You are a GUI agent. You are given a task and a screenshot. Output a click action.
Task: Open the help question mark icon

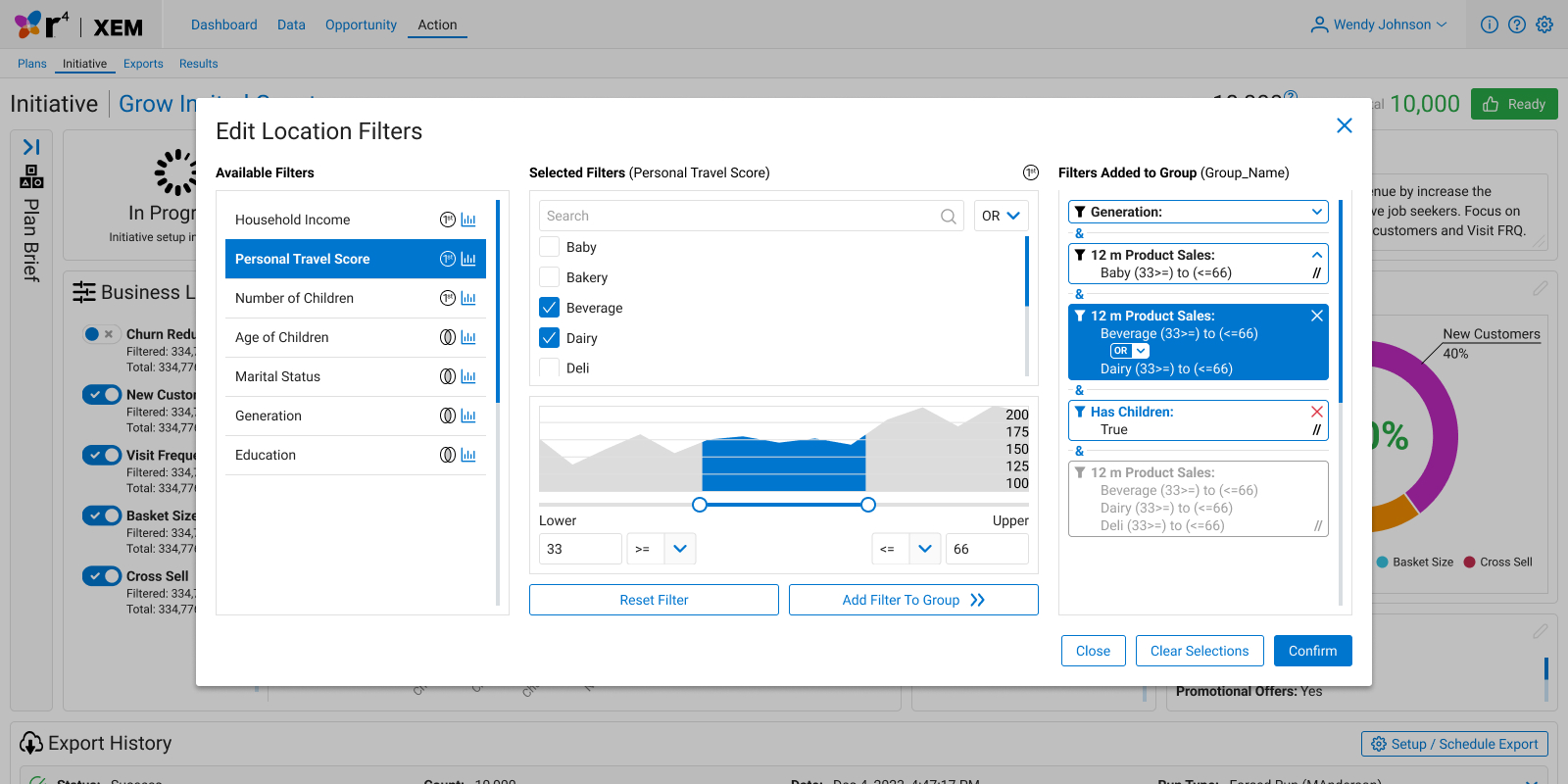pyautogui.click(x=1517, y=24)
